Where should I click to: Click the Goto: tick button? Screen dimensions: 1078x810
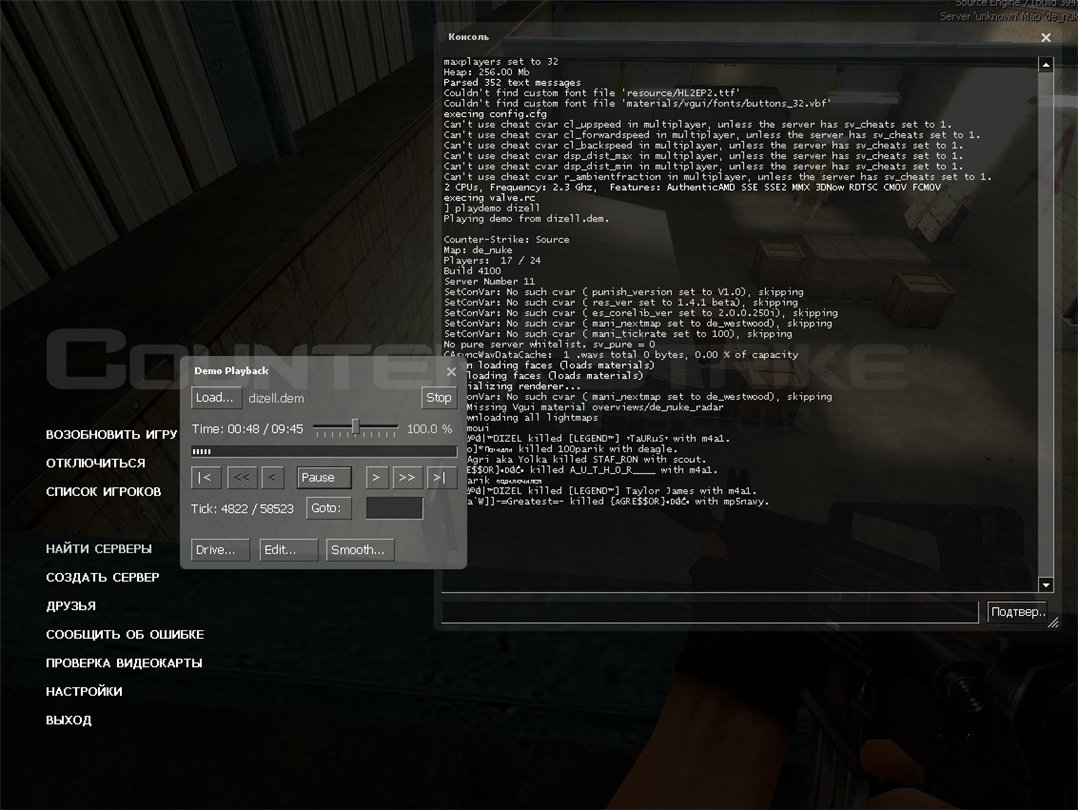click(x=329, y=508)
